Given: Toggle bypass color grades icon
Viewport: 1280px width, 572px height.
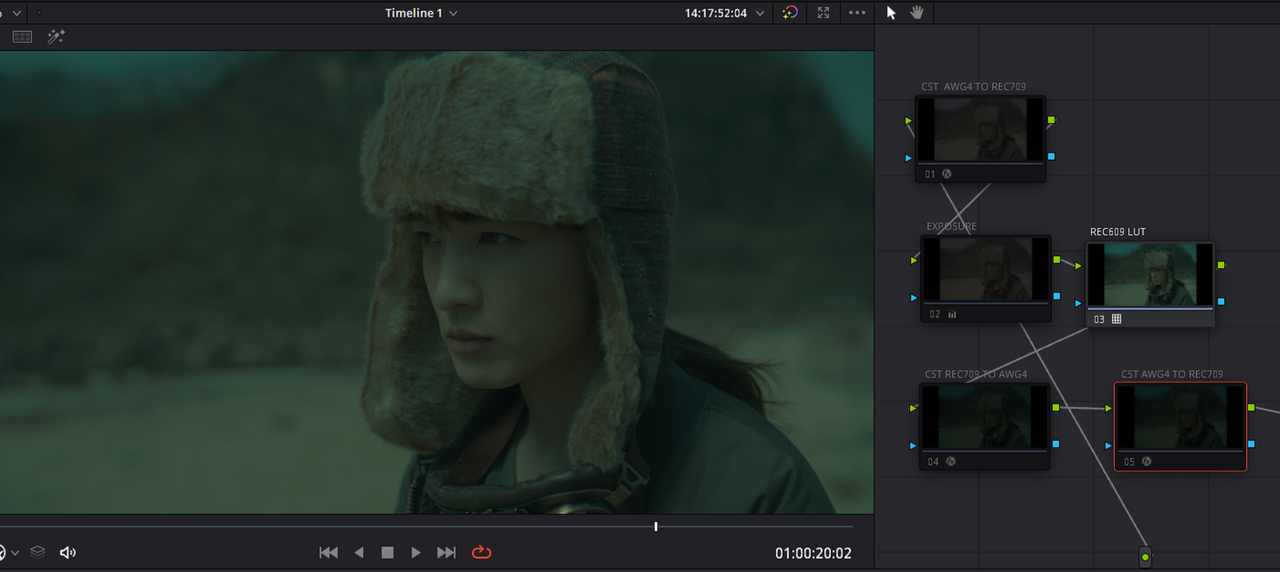Looking at the screenshot, I should 790,13.
